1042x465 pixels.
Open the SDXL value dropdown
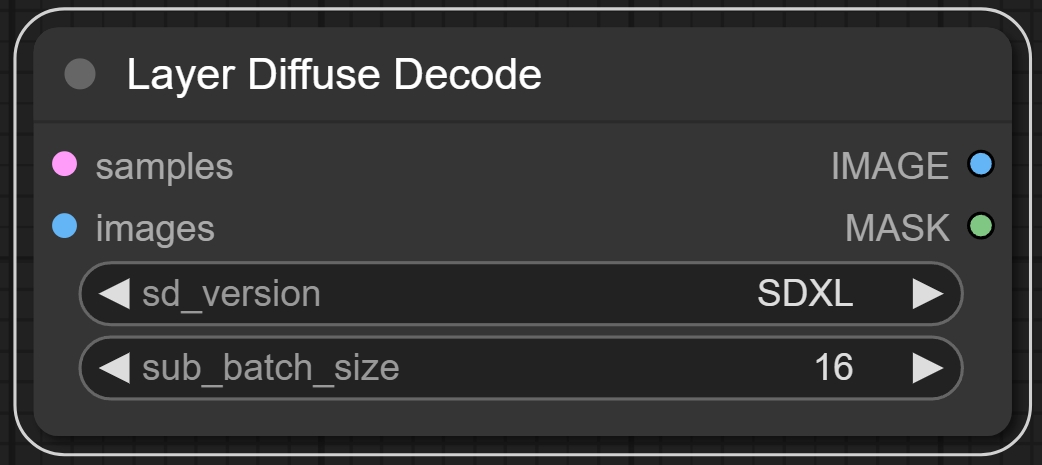[x=805, y=294]
